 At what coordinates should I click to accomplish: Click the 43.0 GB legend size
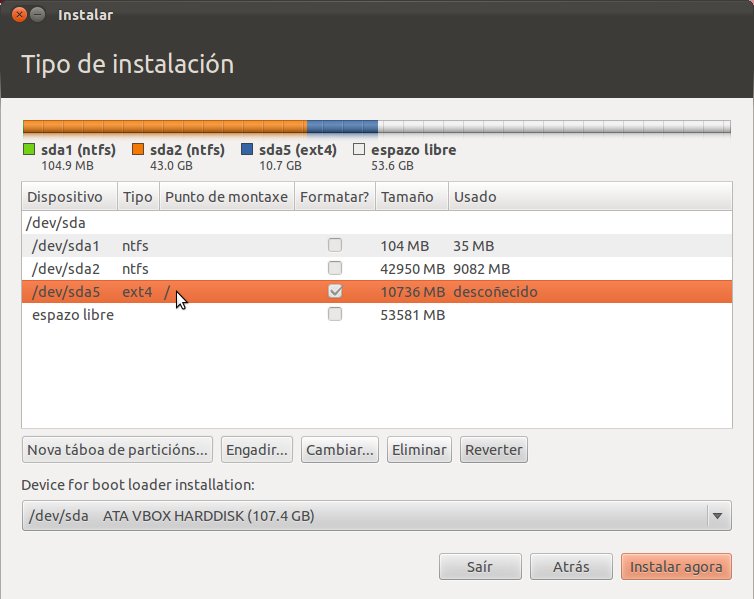(171, 166)
